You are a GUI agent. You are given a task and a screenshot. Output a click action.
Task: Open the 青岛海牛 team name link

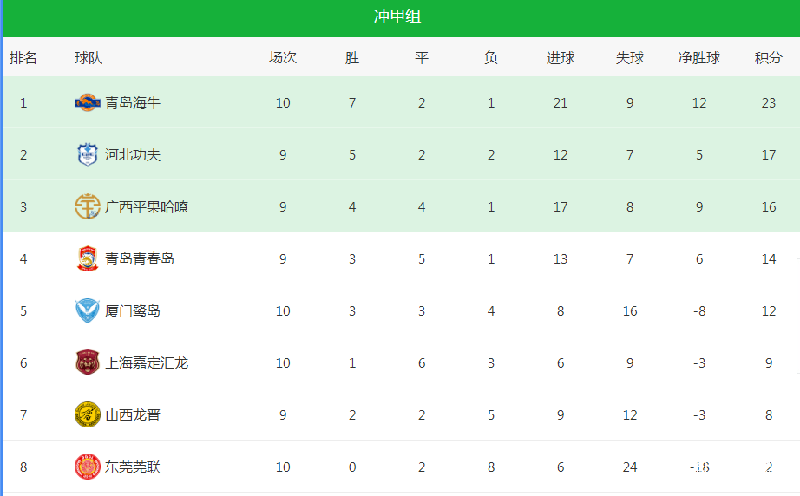[x=133, y=103]
